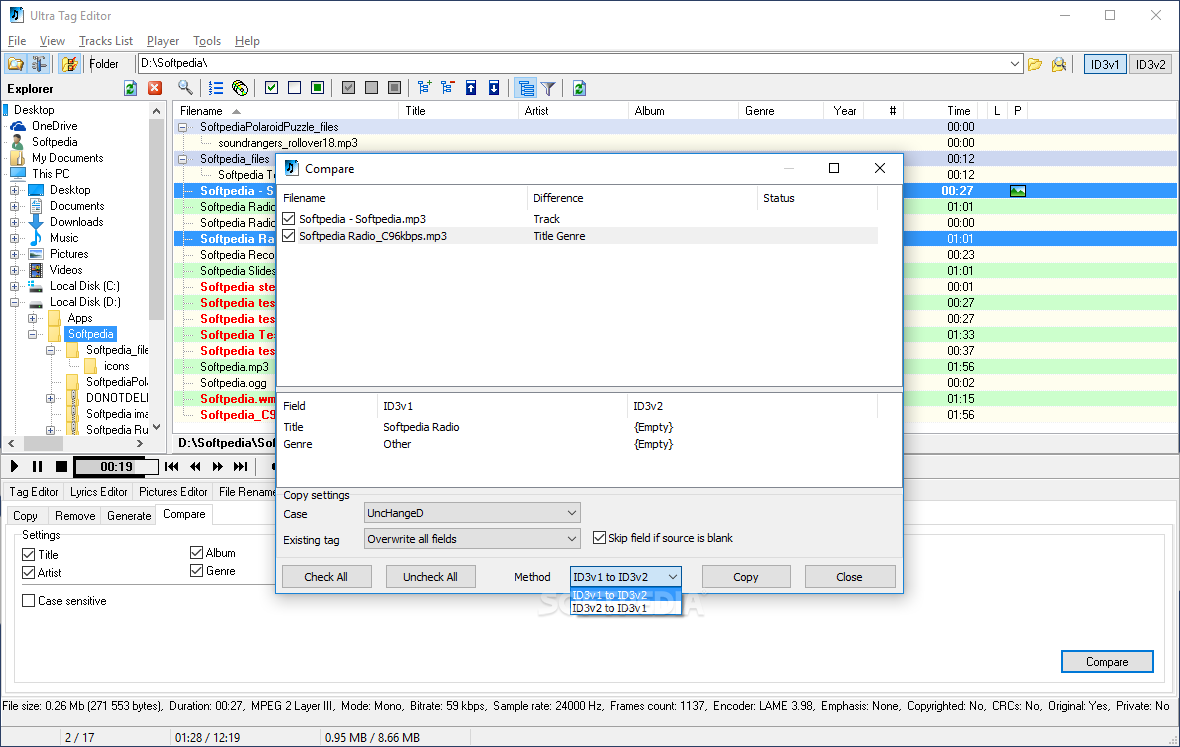
Task: Click the Method dropdown ID3v1 to ID3v2
Action: click(625, 577)
